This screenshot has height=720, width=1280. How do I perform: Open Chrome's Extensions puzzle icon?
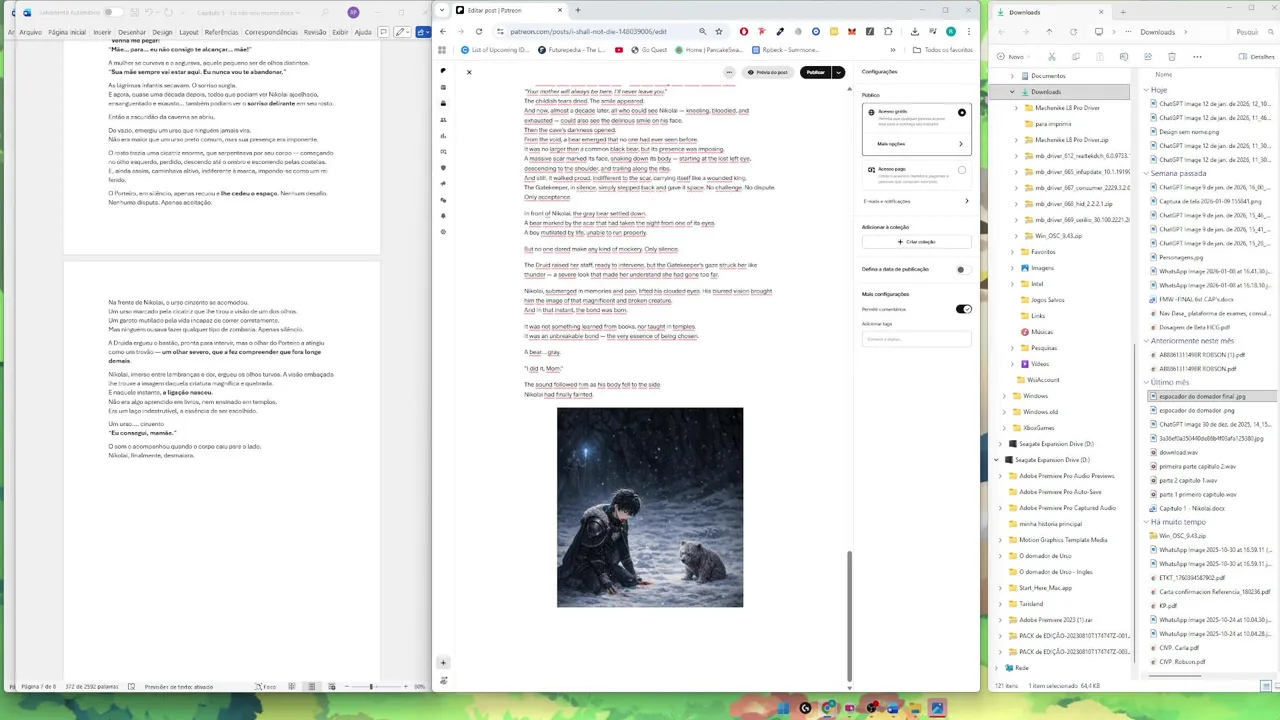tap(888, 31)
